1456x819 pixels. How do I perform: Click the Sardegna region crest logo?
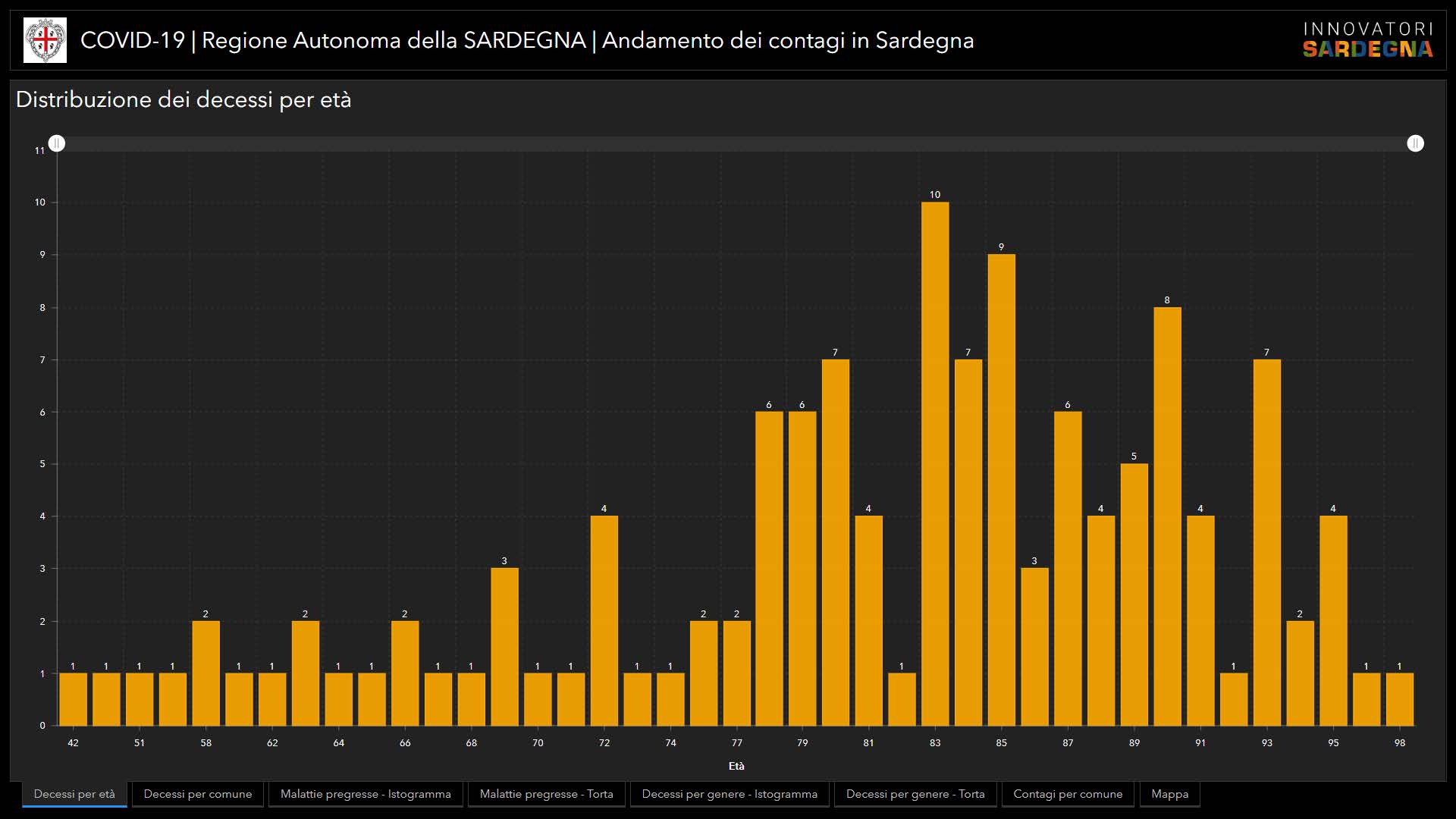pyautogui.click(x=45, y=40)
